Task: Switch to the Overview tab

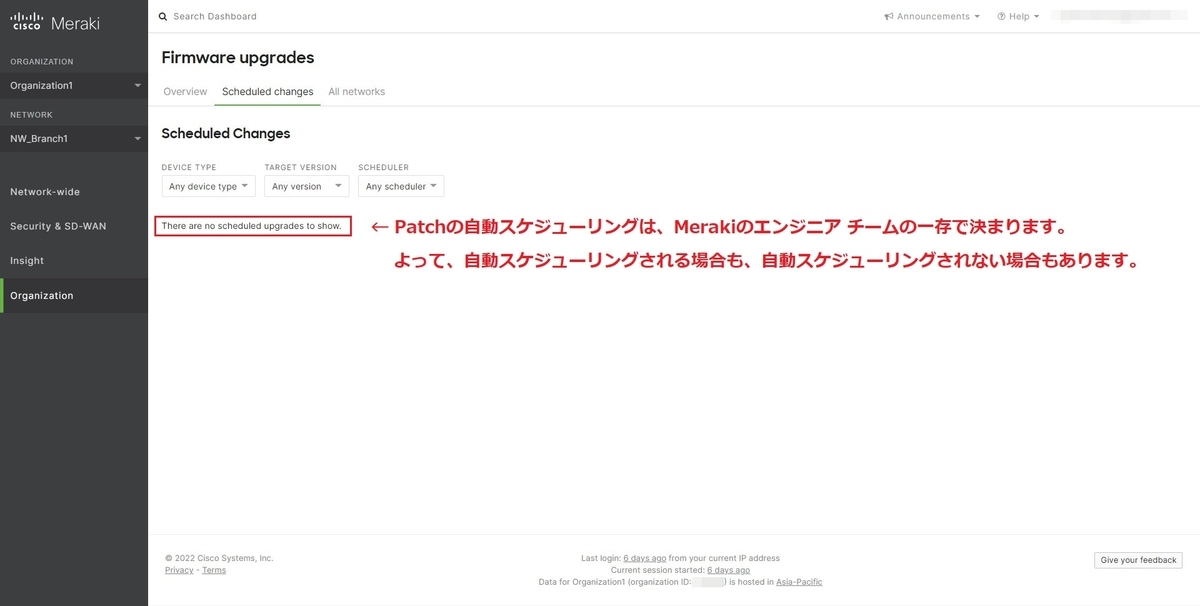Action: pos(185,91)
